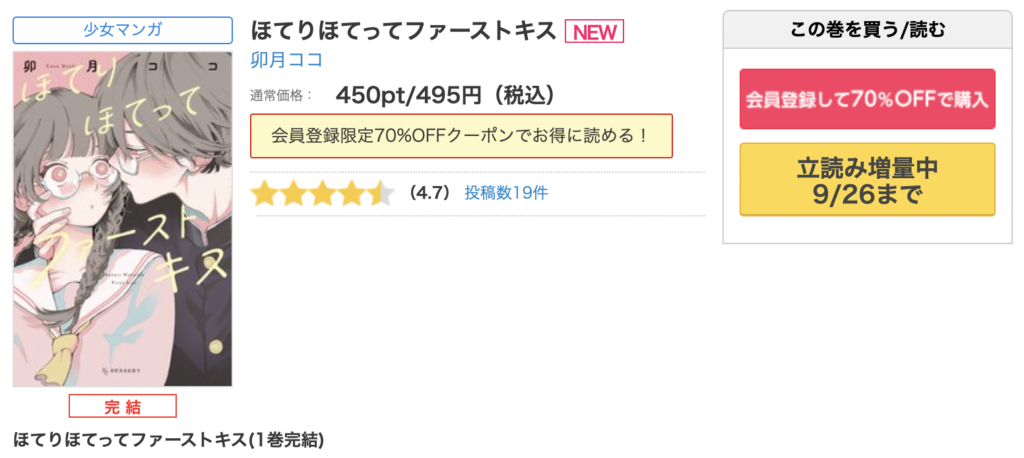Click the red 完結 badge below cover

[122, 406]
